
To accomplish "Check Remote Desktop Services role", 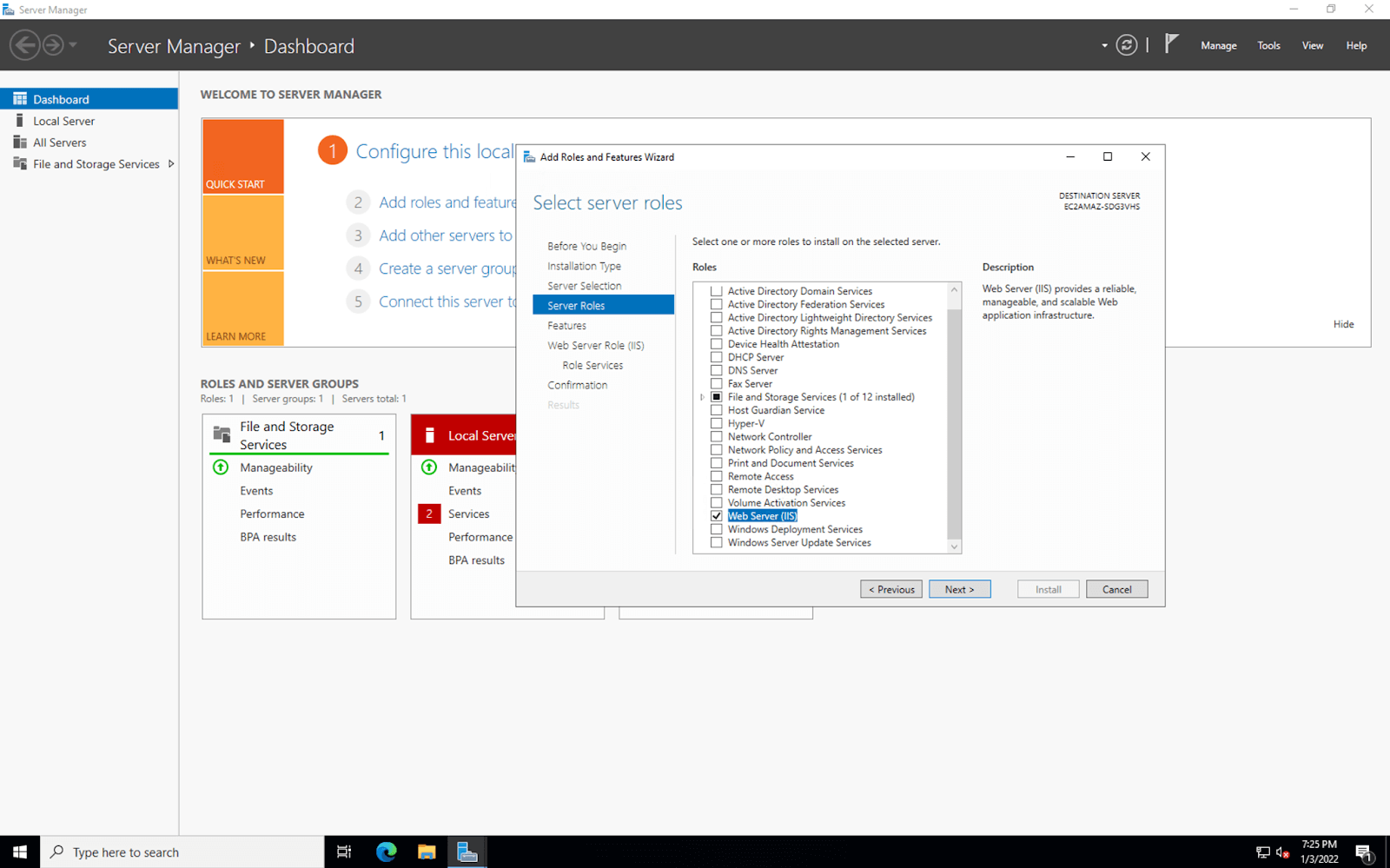I will pos(717,489).
